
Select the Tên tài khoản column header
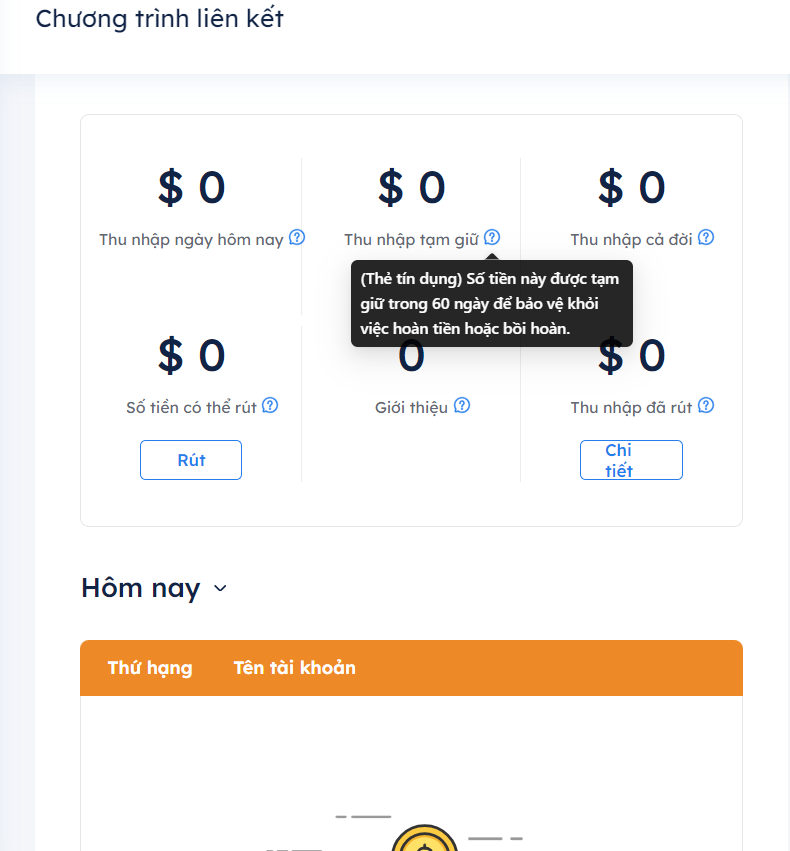pyautogui.click(x=294, y=668)
